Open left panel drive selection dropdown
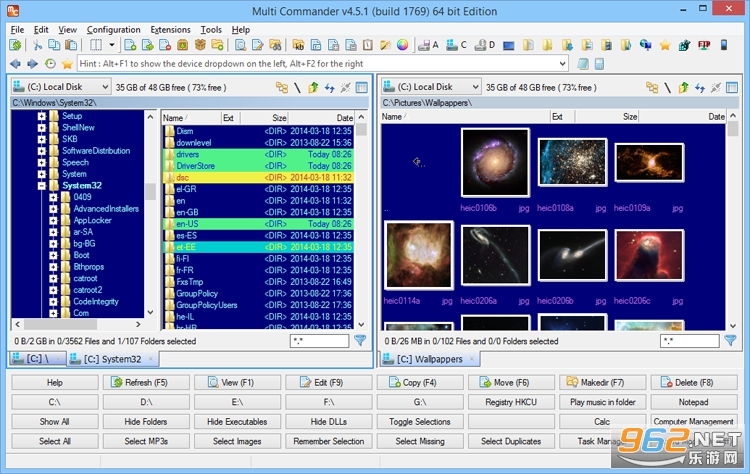Screen dimensions: 750x474 pos(61,87)
